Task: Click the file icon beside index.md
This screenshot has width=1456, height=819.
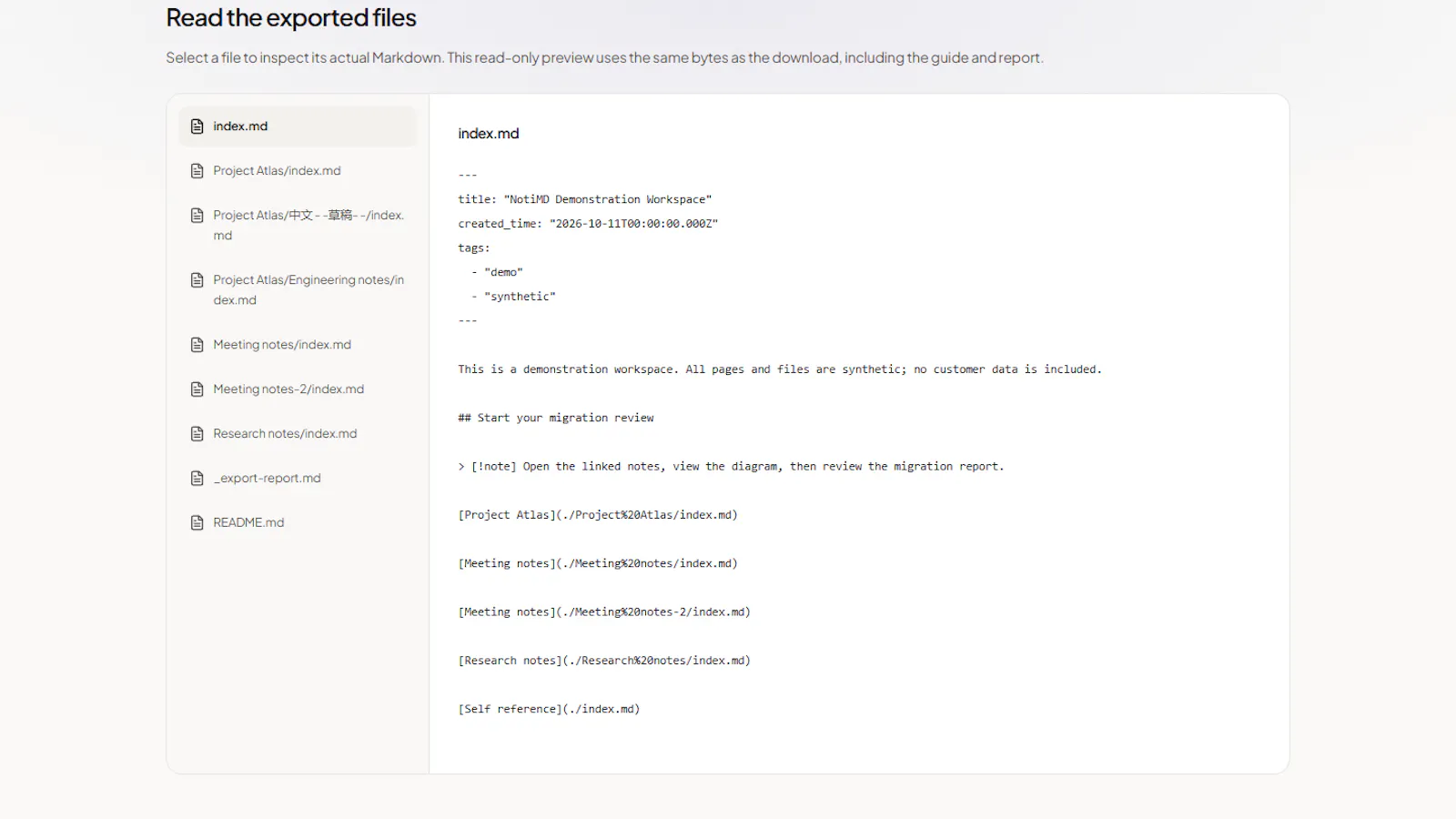Action: tap(197, 126)
